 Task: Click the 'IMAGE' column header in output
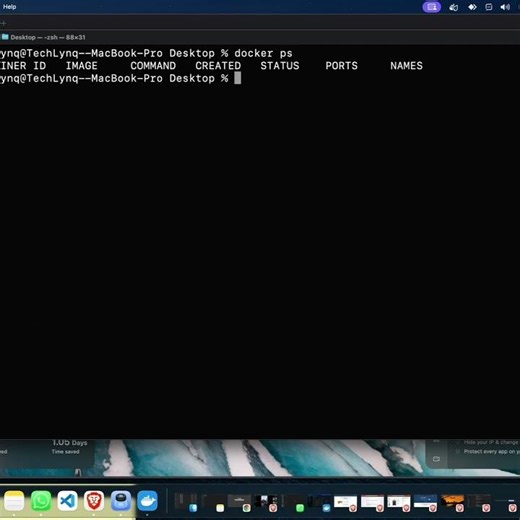[81, 66]
